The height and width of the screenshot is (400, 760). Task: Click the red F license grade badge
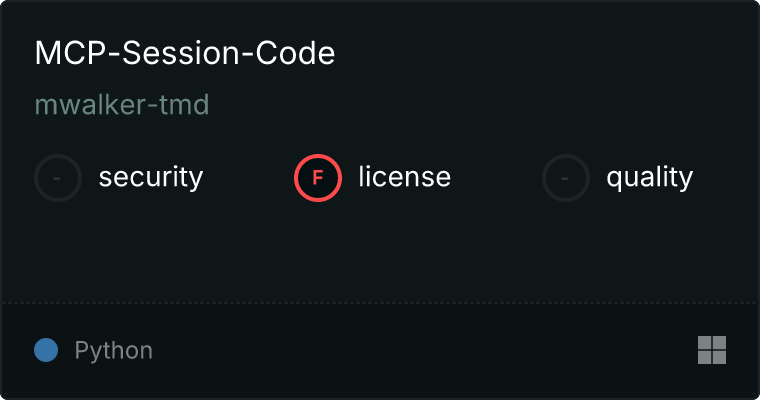coord(318,178)
